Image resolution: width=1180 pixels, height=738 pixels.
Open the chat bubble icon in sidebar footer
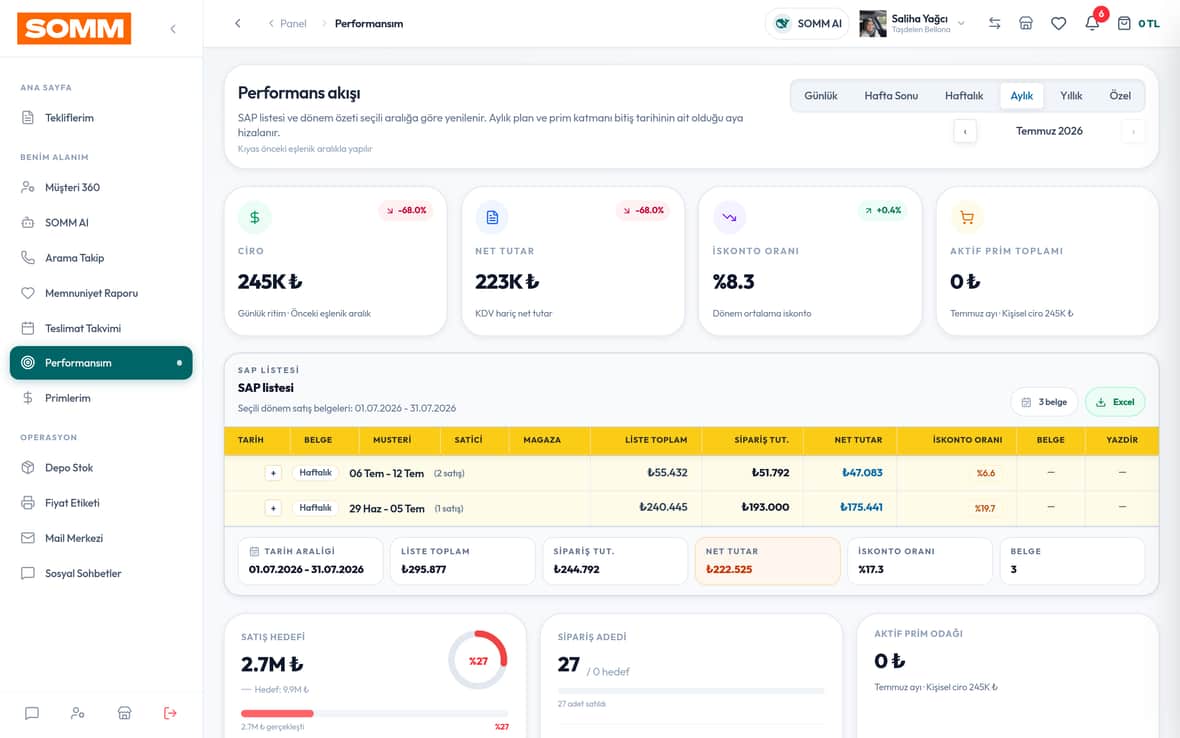click(x=32, y=712)
